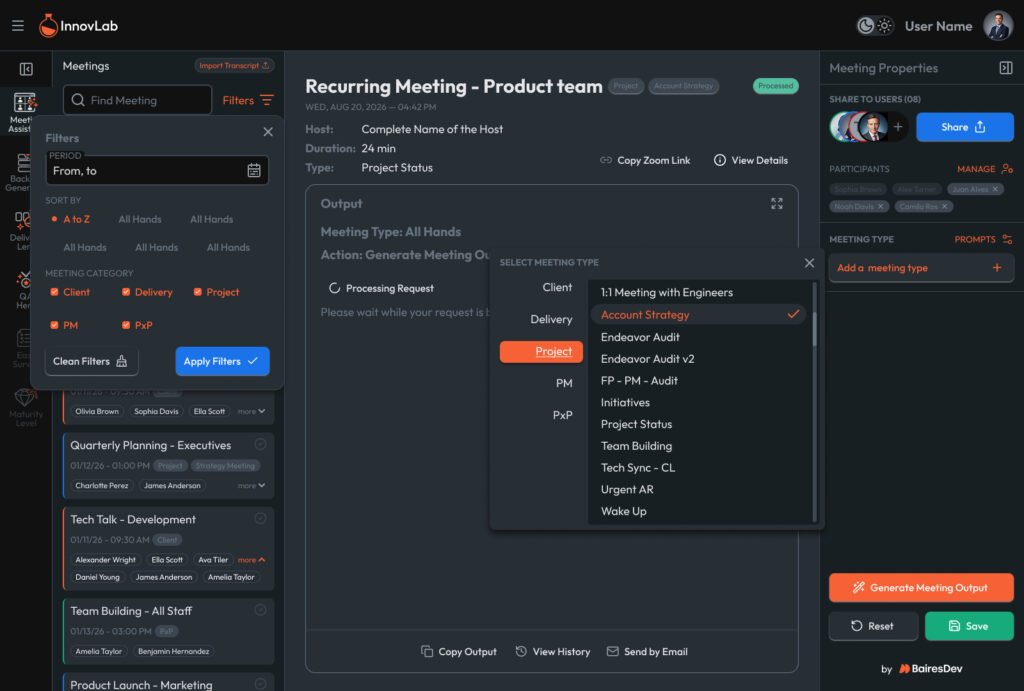This screenshot has width=1024, height=691.
Task: Select the Delivery meeting type category
Action: click(551, 319)
